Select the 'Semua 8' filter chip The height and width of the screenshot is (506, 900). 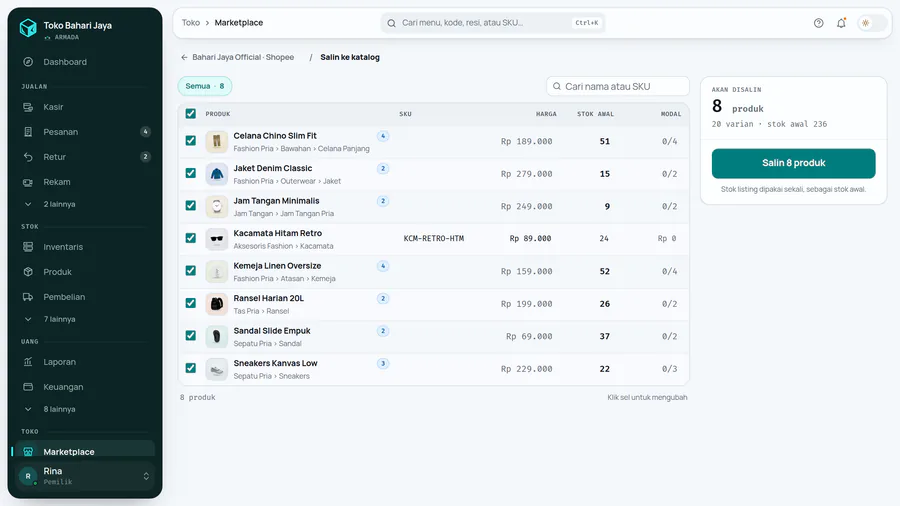pyautogui.click(x=205, y=86)
